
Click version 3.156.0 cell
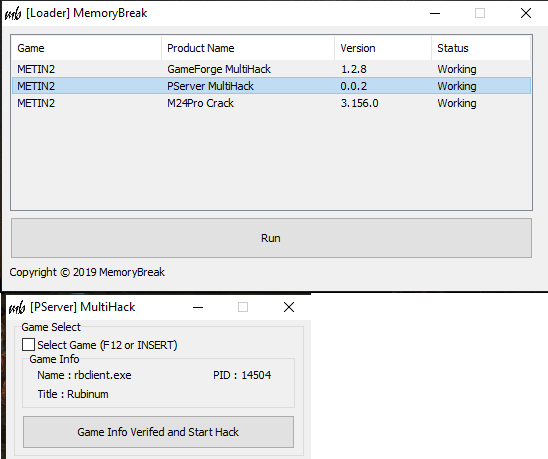(x=359, y=103)
